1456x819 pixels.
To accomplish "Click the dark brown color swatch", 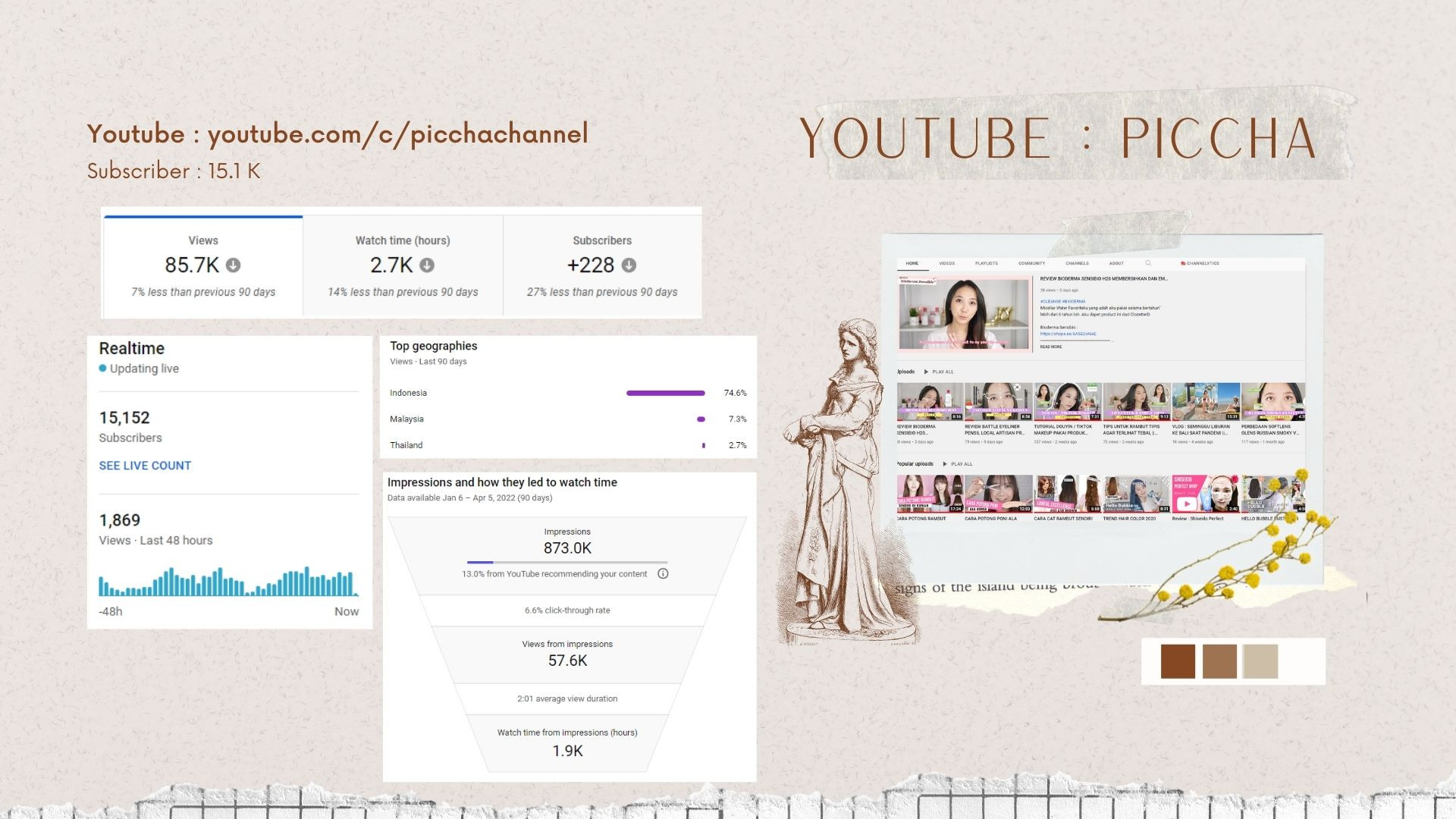I will (1178, 661).
